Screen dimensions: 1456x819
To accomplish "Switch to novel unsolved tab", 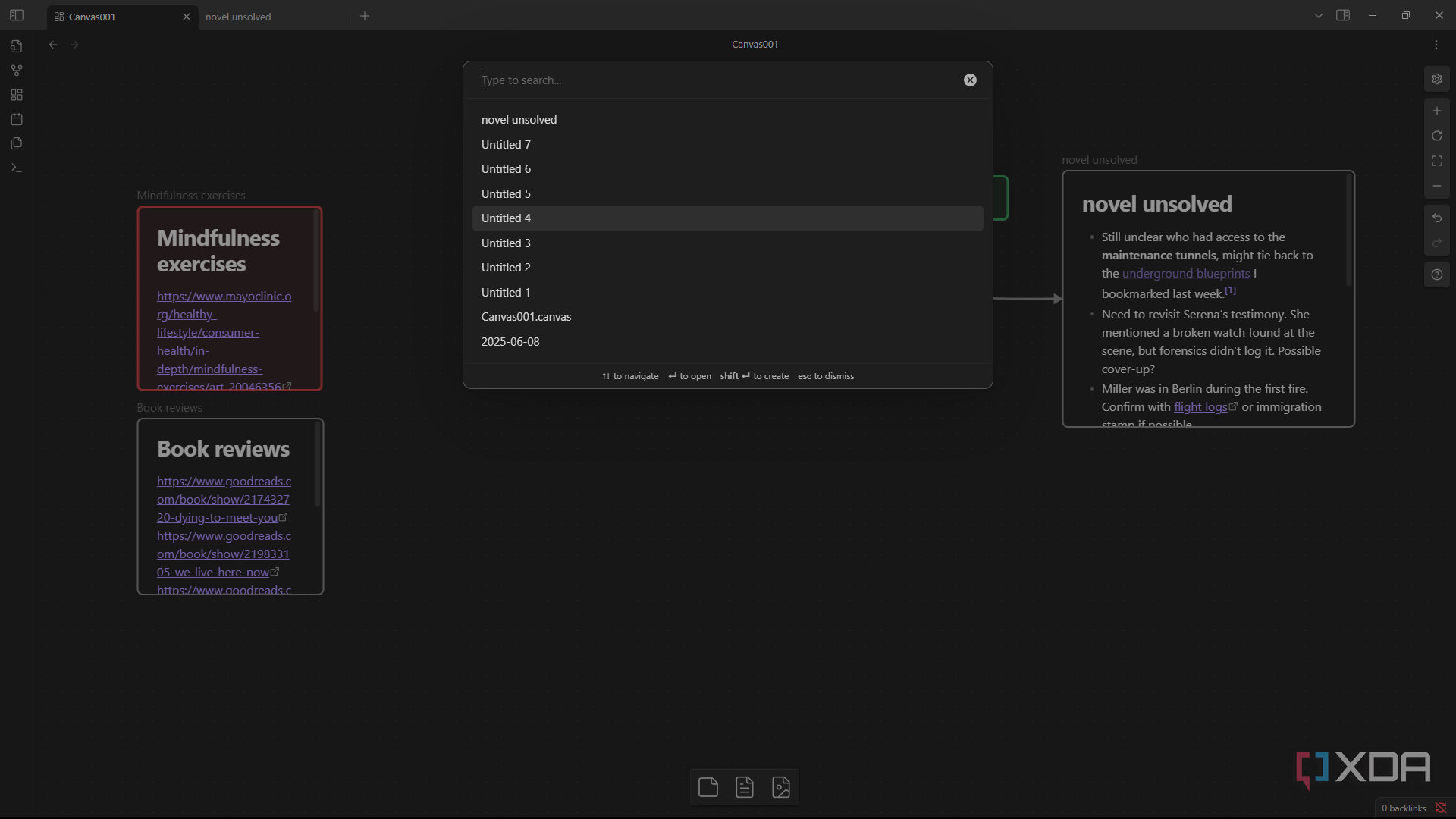I will point(273,17).
